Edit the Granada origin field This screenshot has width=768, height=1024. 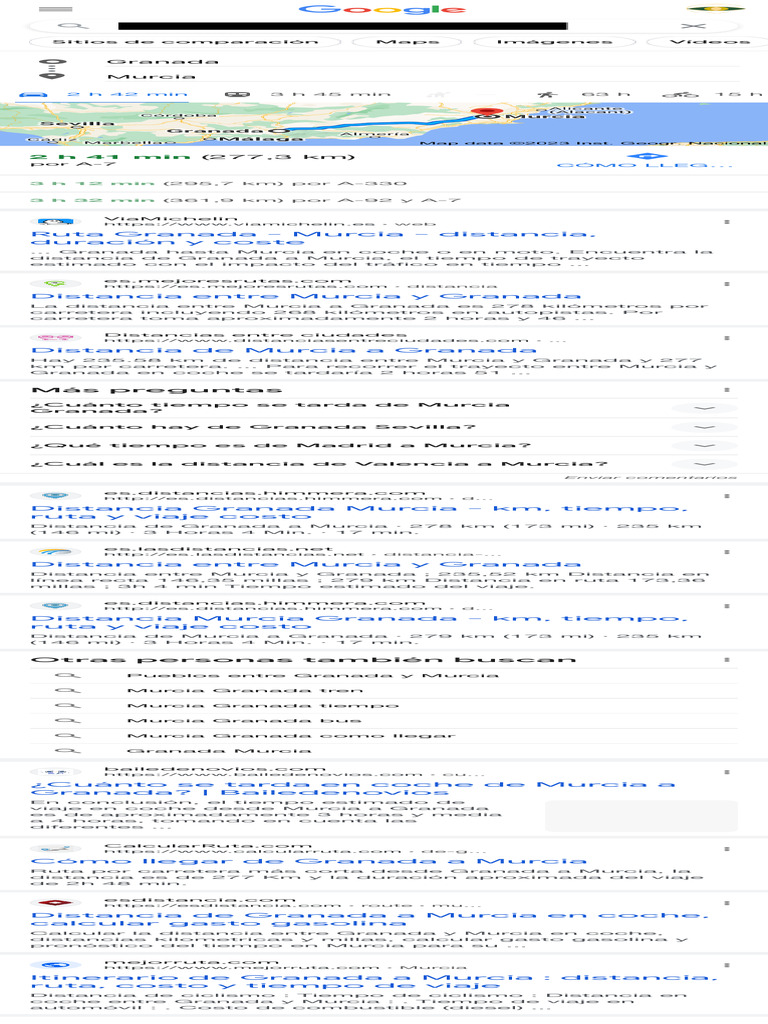tap(423, 61)
